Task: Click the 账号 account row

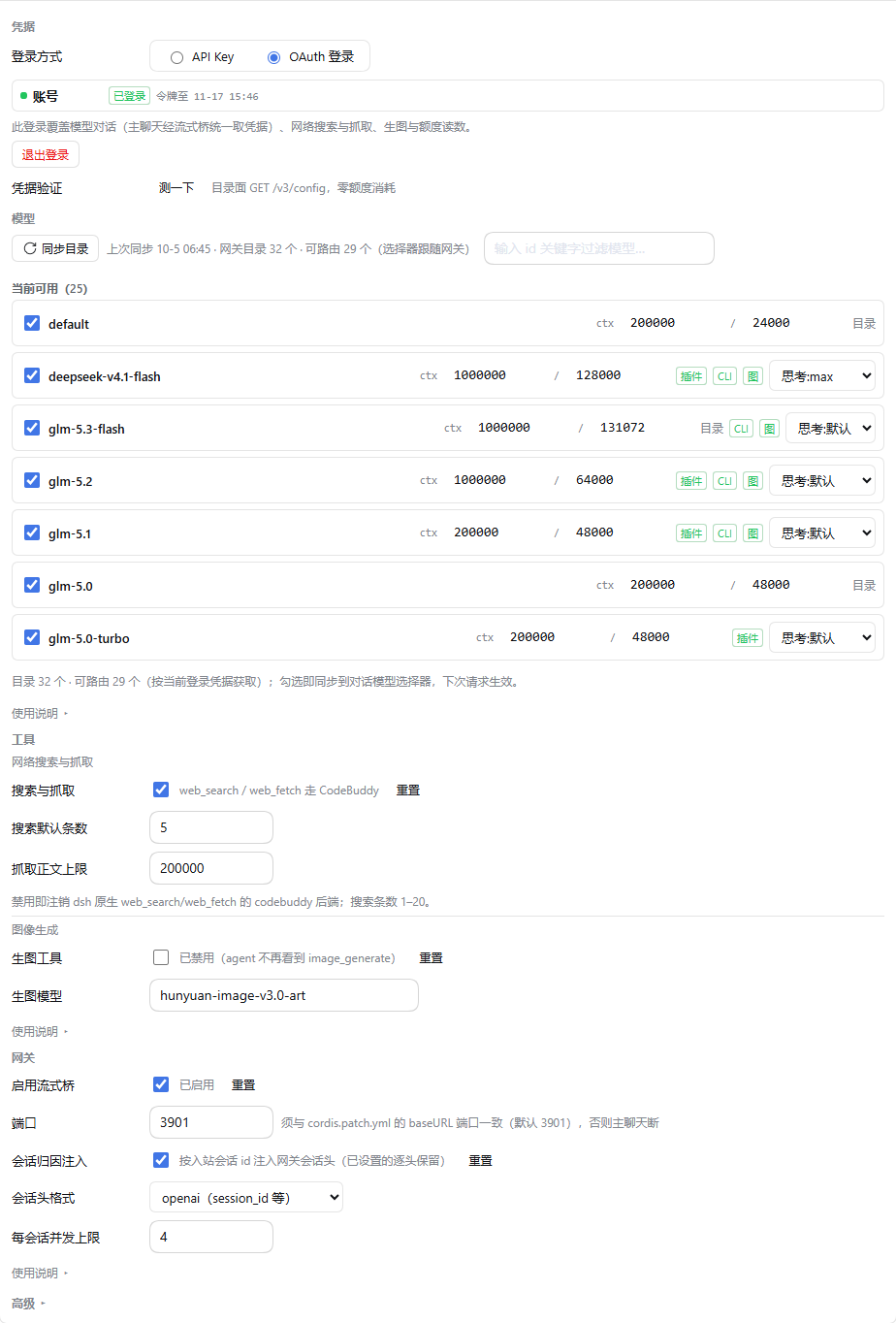Action: click(448, 96)
